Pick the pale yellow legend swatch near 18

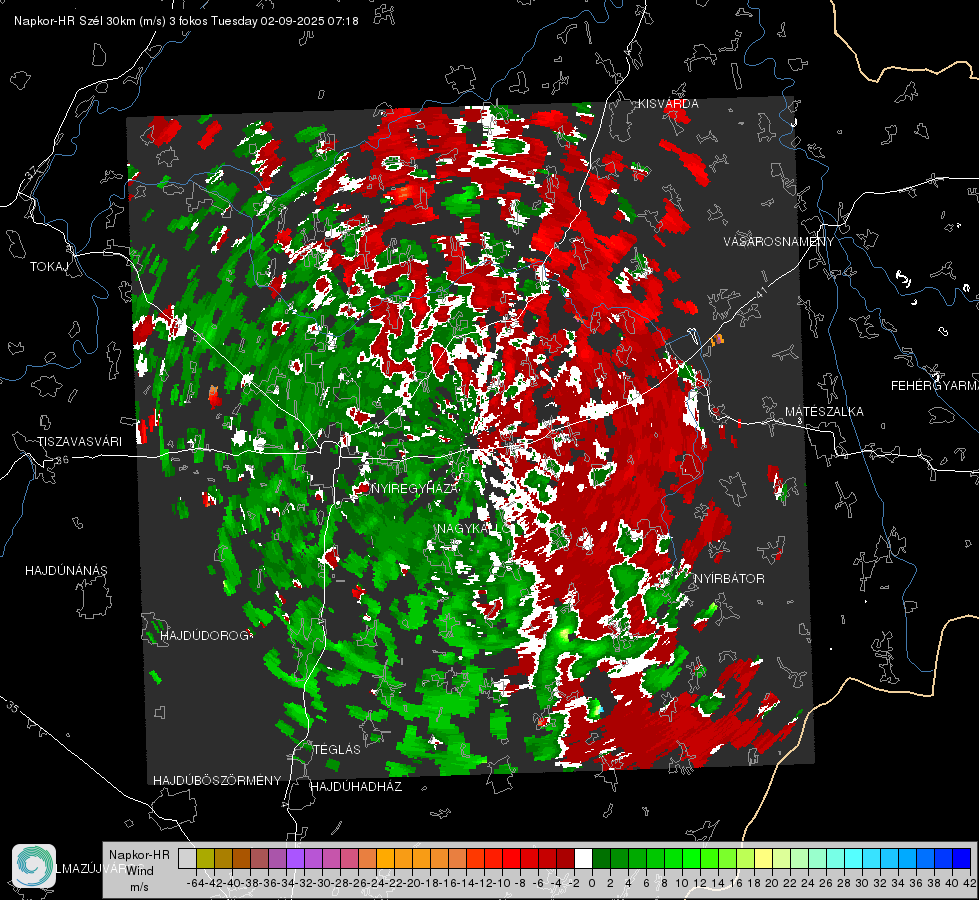click(x=764, y=858)
